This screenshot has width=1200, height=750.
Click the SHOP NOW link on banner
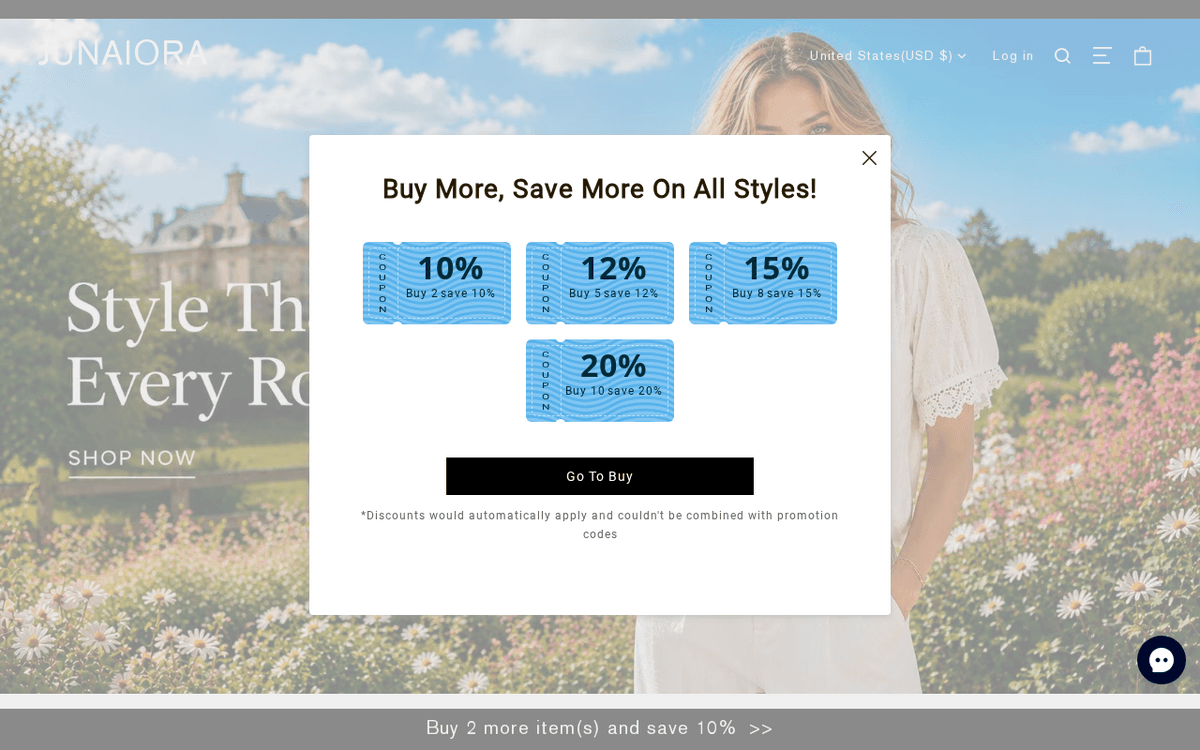pos(132,458)
